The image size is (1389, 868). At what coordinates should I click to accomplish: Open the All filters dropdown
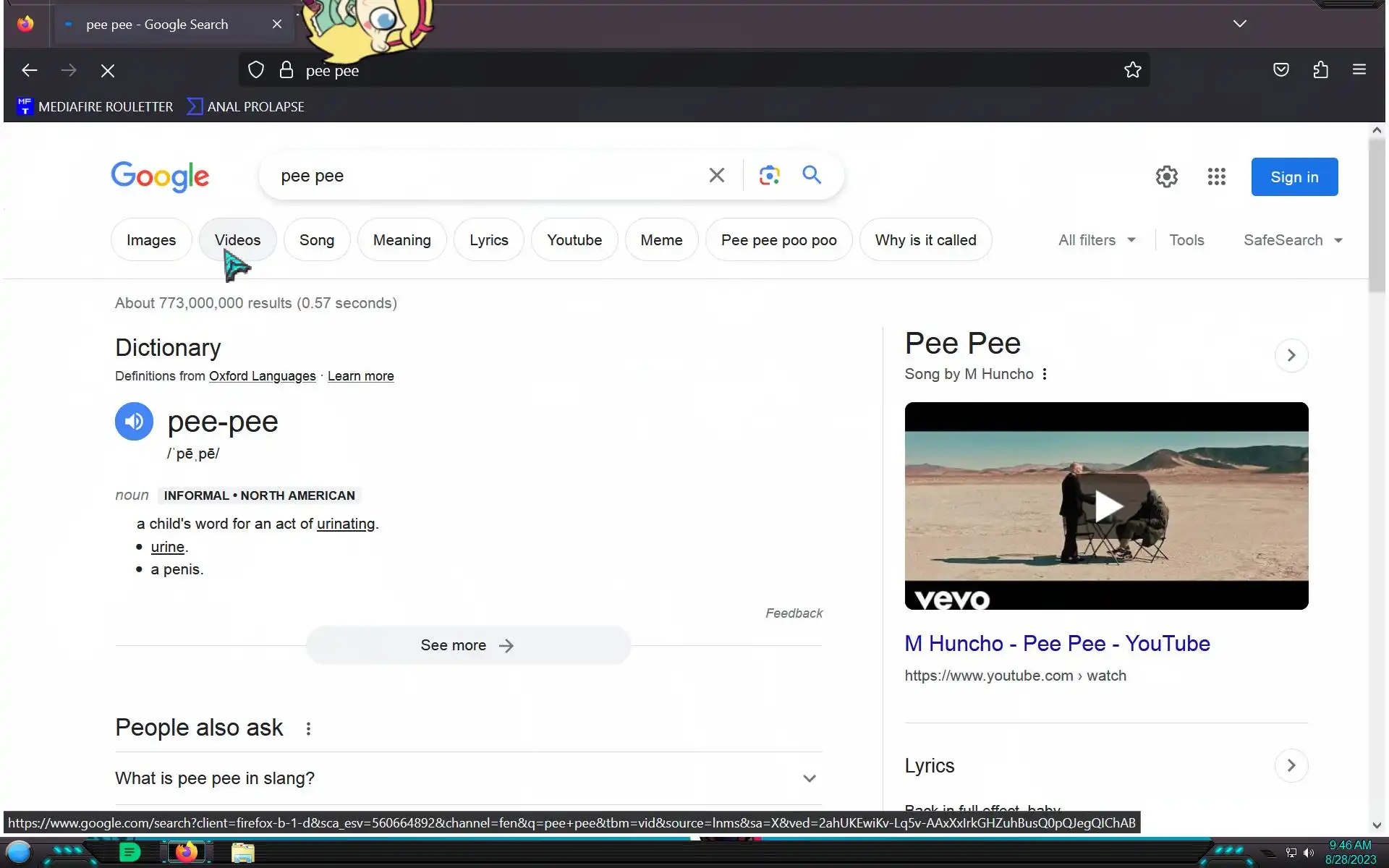pos(1097,240)
